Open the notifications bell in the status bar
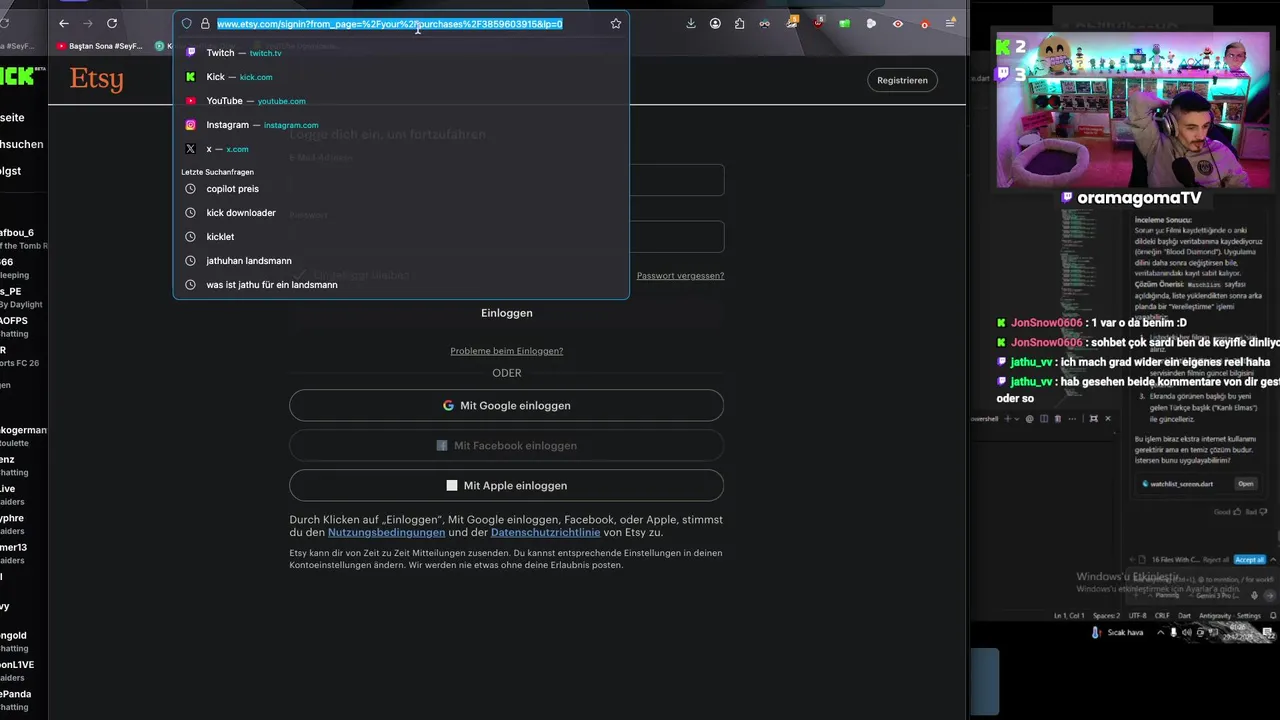Screen dimensions: 1280x720 pyautogui.click(x=1273, y=616)
